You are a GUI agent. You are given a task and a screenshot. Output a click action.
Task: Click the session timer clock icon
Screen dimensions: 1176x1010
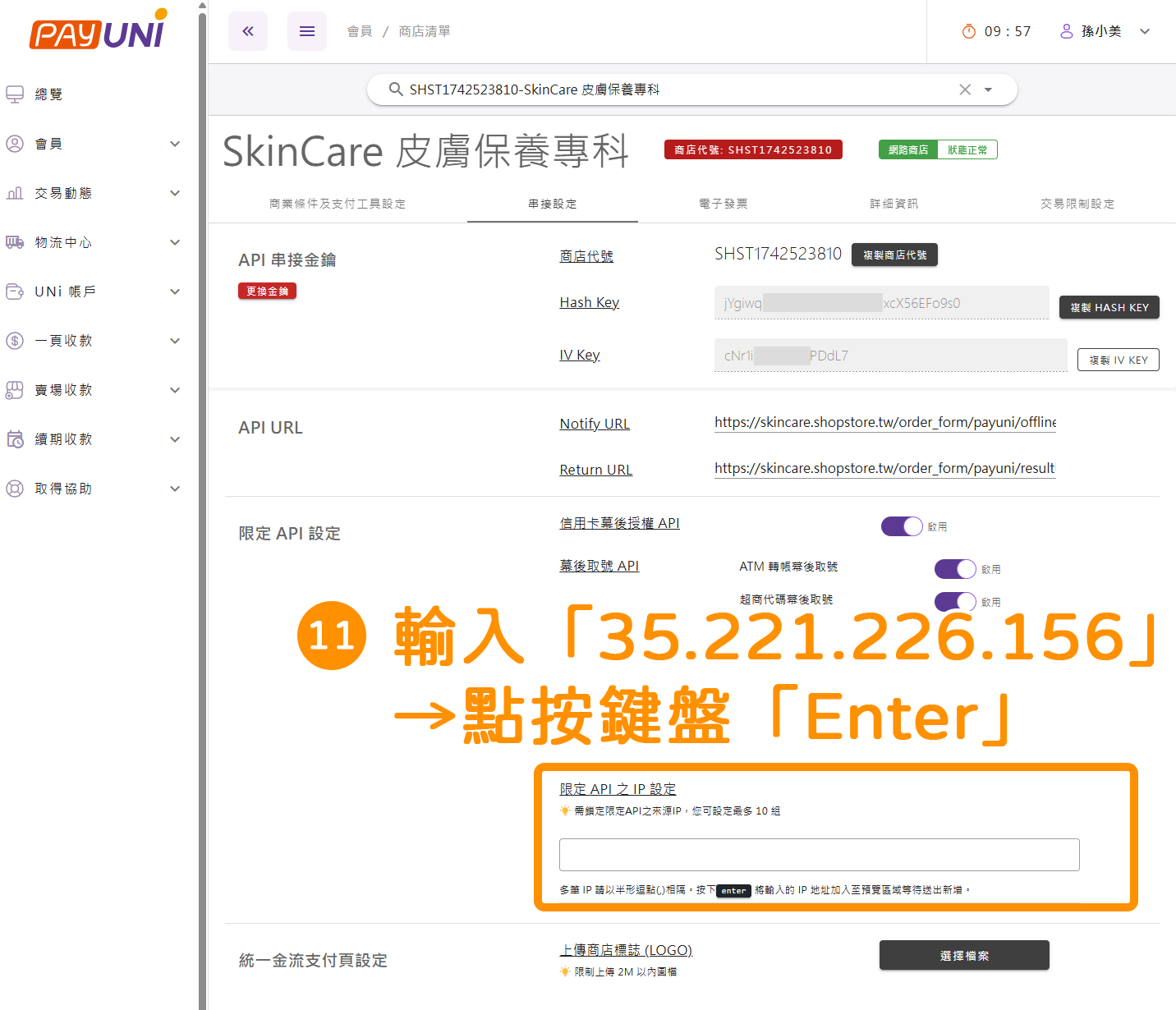point(969,31)
